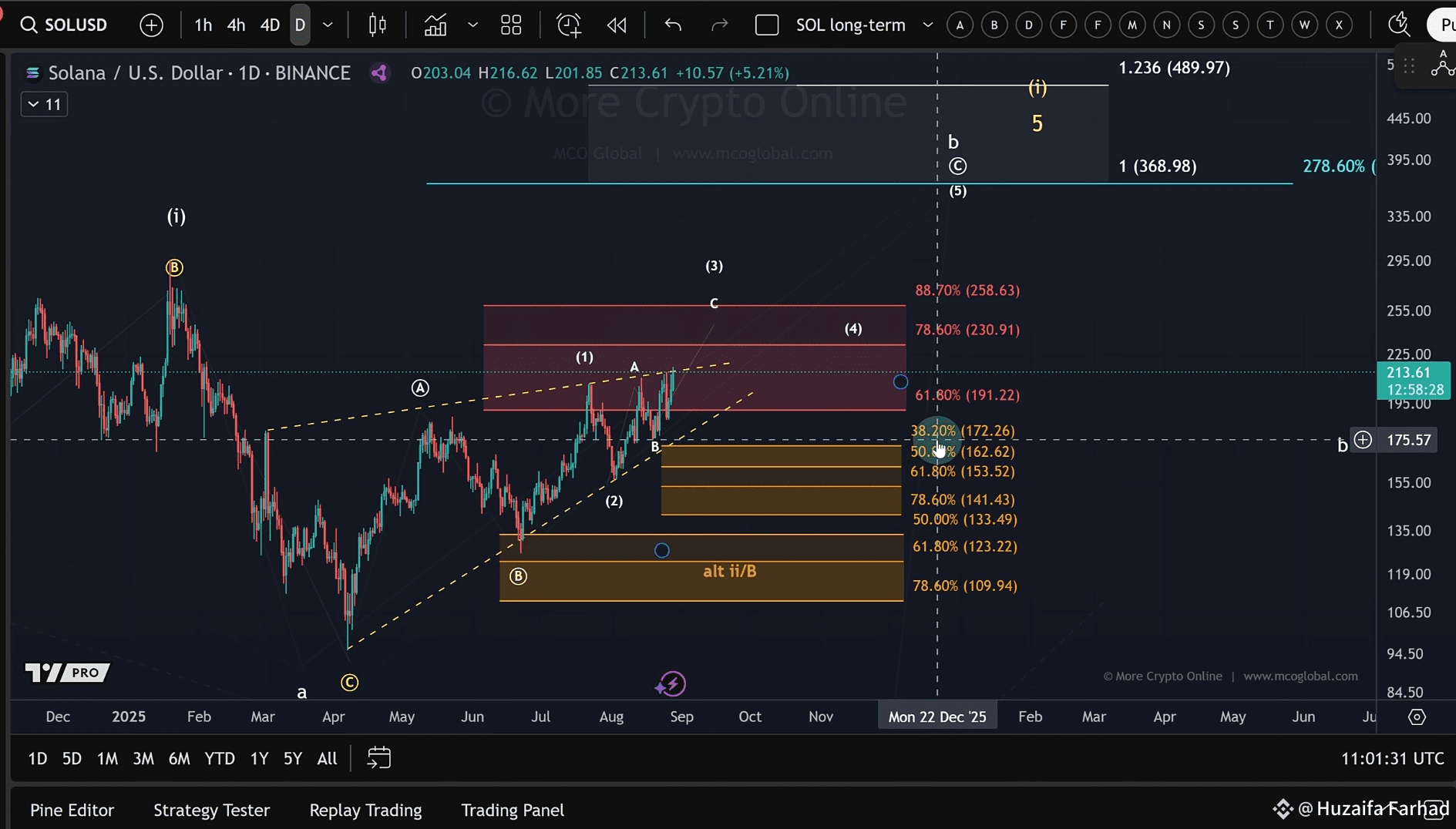Open the layout tab labeled M
Image resolution: width=1456 pixels, height=829 pixels.
[x=1132, y=25]
